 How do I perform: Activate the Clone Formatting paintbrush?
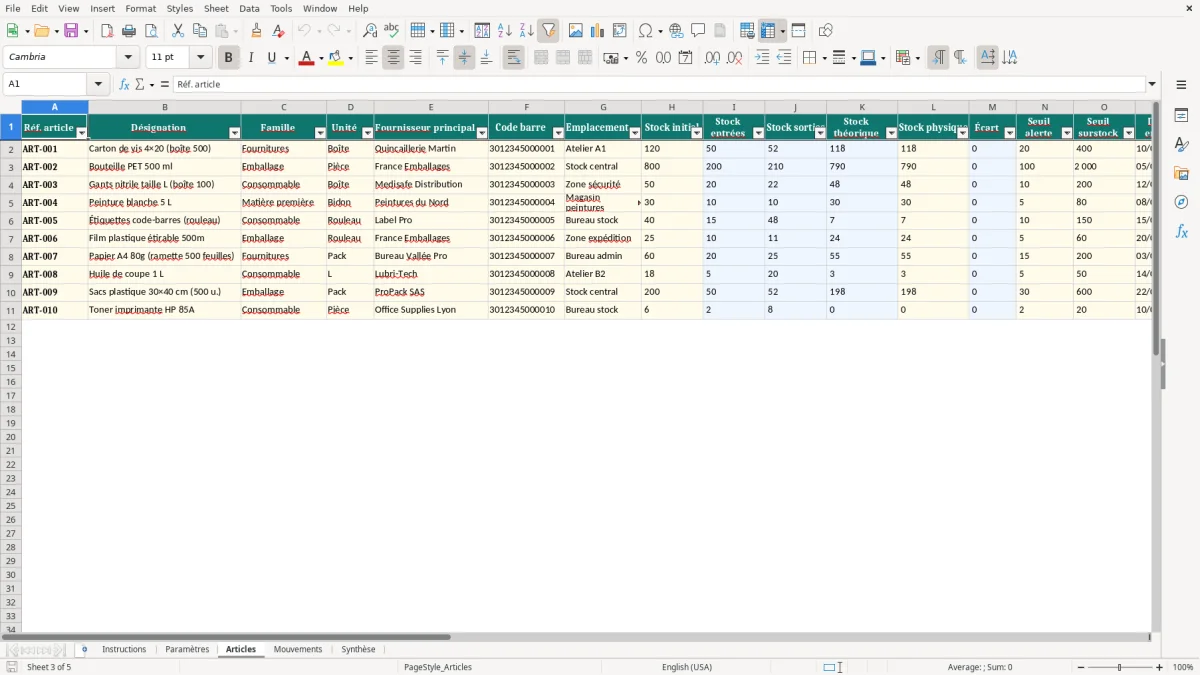(x=257, y=31)
